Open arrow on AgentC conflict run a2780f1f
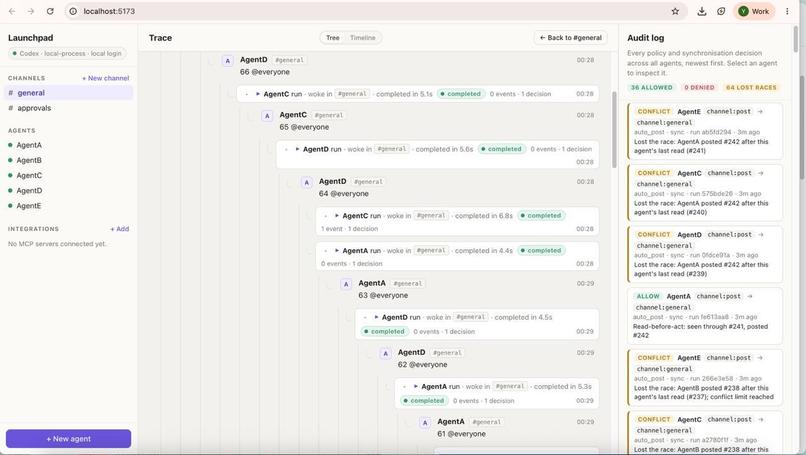The height and width of the screenshot is (455, 806). [761, 420]
